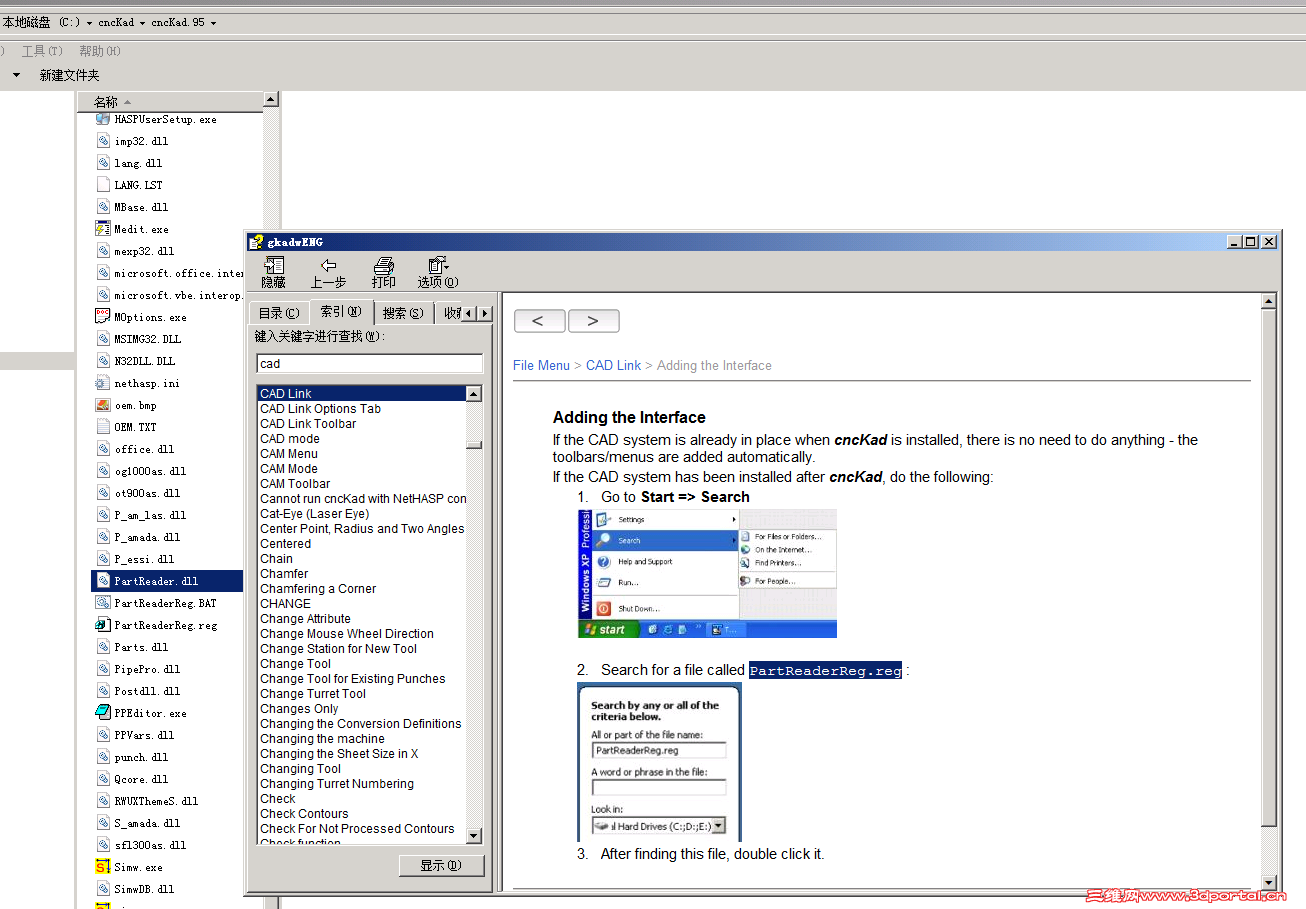Select the Qcore.dll file icon
1306x909 pixels.
(103, 779)
